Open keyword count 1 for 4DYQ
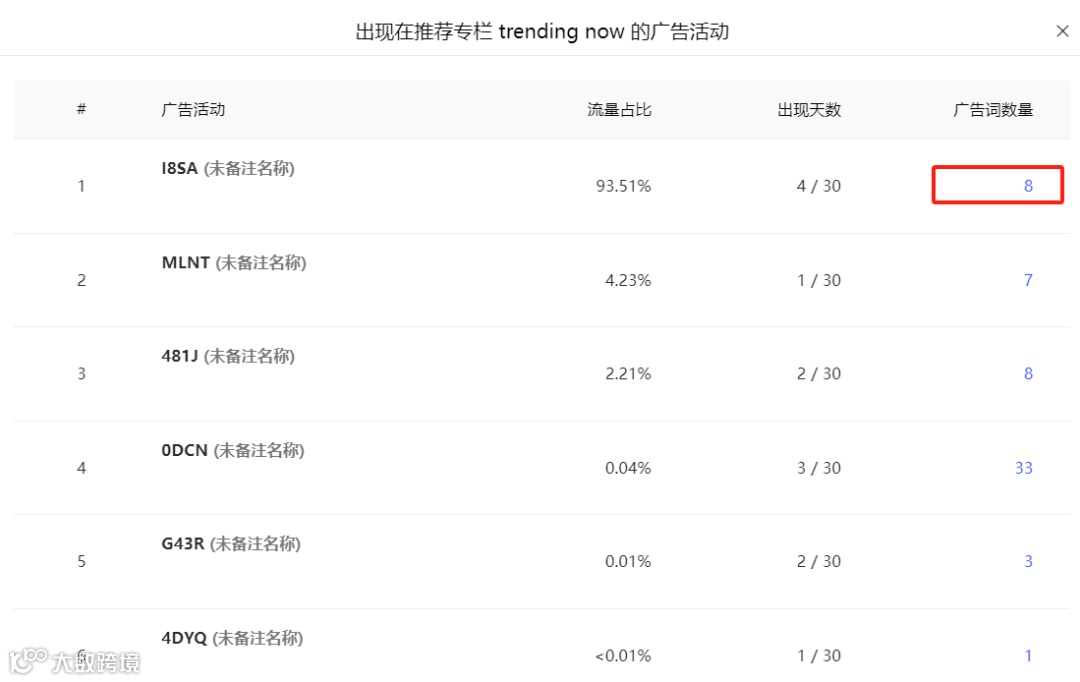 [x=1028, y=656]
